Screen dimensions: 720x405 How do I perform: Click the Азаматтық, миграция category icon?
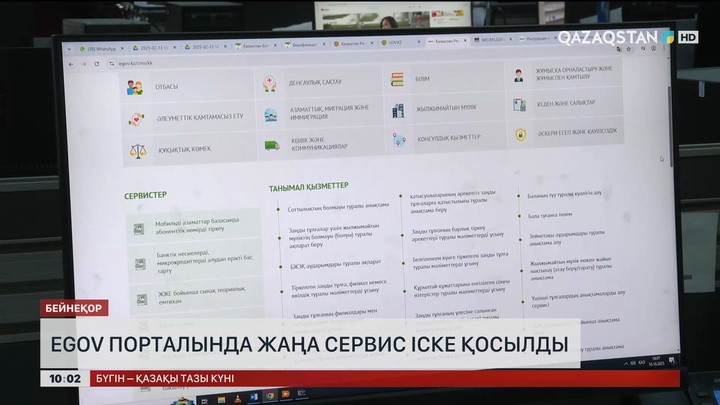pos(270,114)
